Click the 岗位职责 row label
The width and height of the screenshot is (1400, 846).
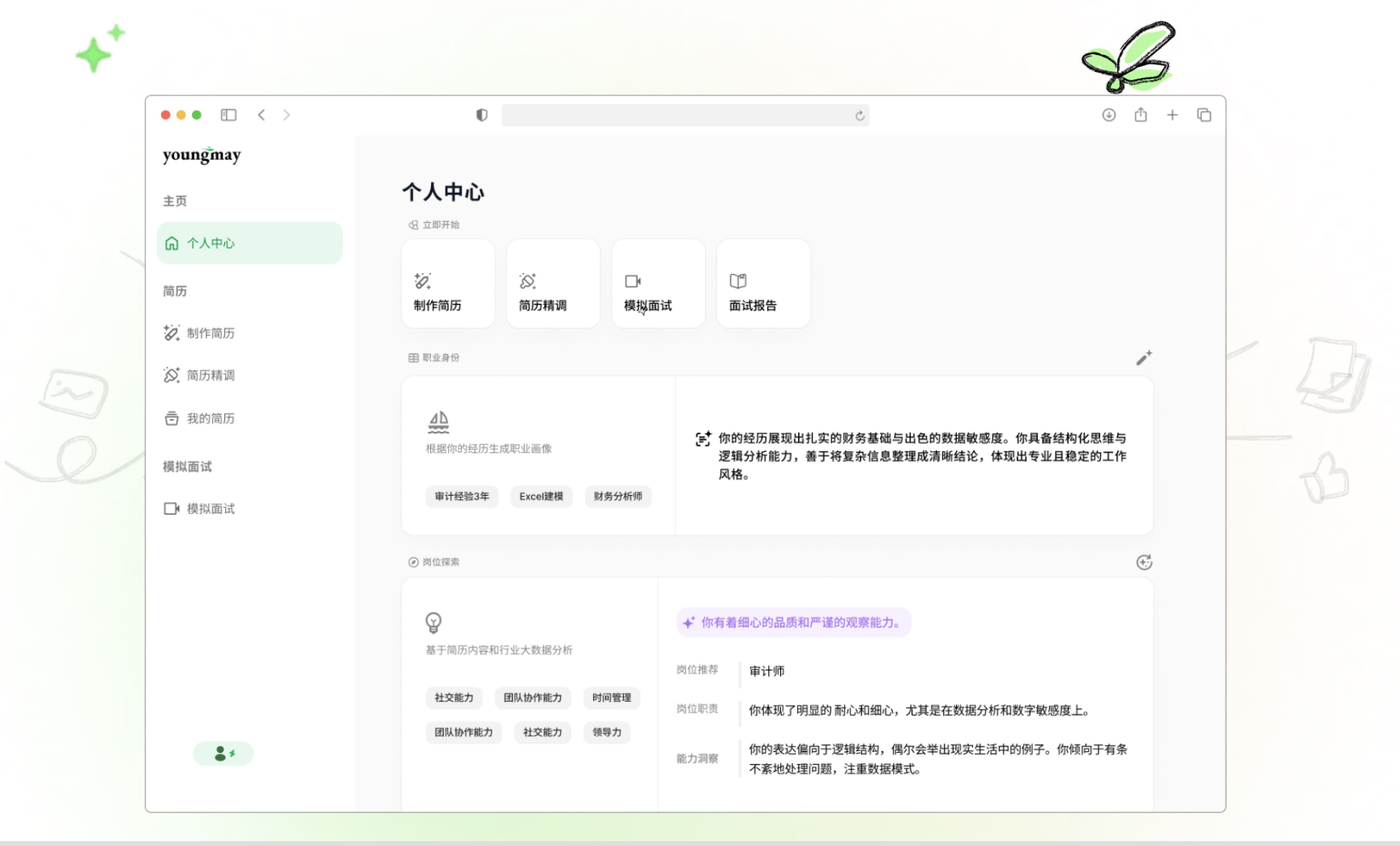pos(698,709)
